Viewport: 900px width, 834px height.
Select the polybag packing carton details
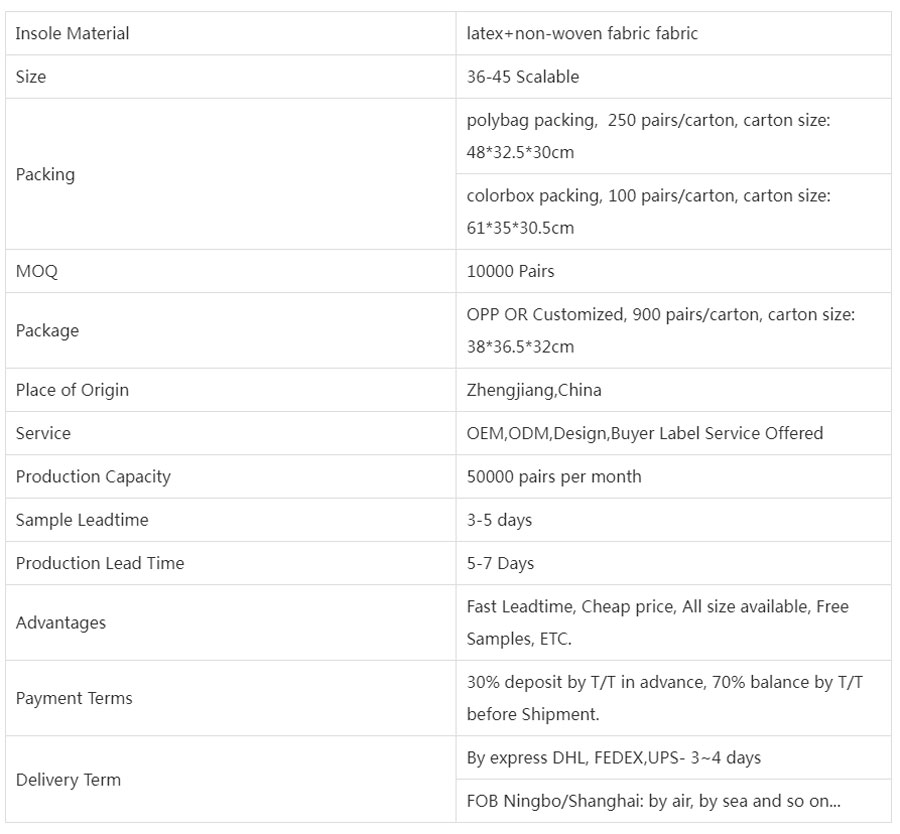(x=649, y=136)
